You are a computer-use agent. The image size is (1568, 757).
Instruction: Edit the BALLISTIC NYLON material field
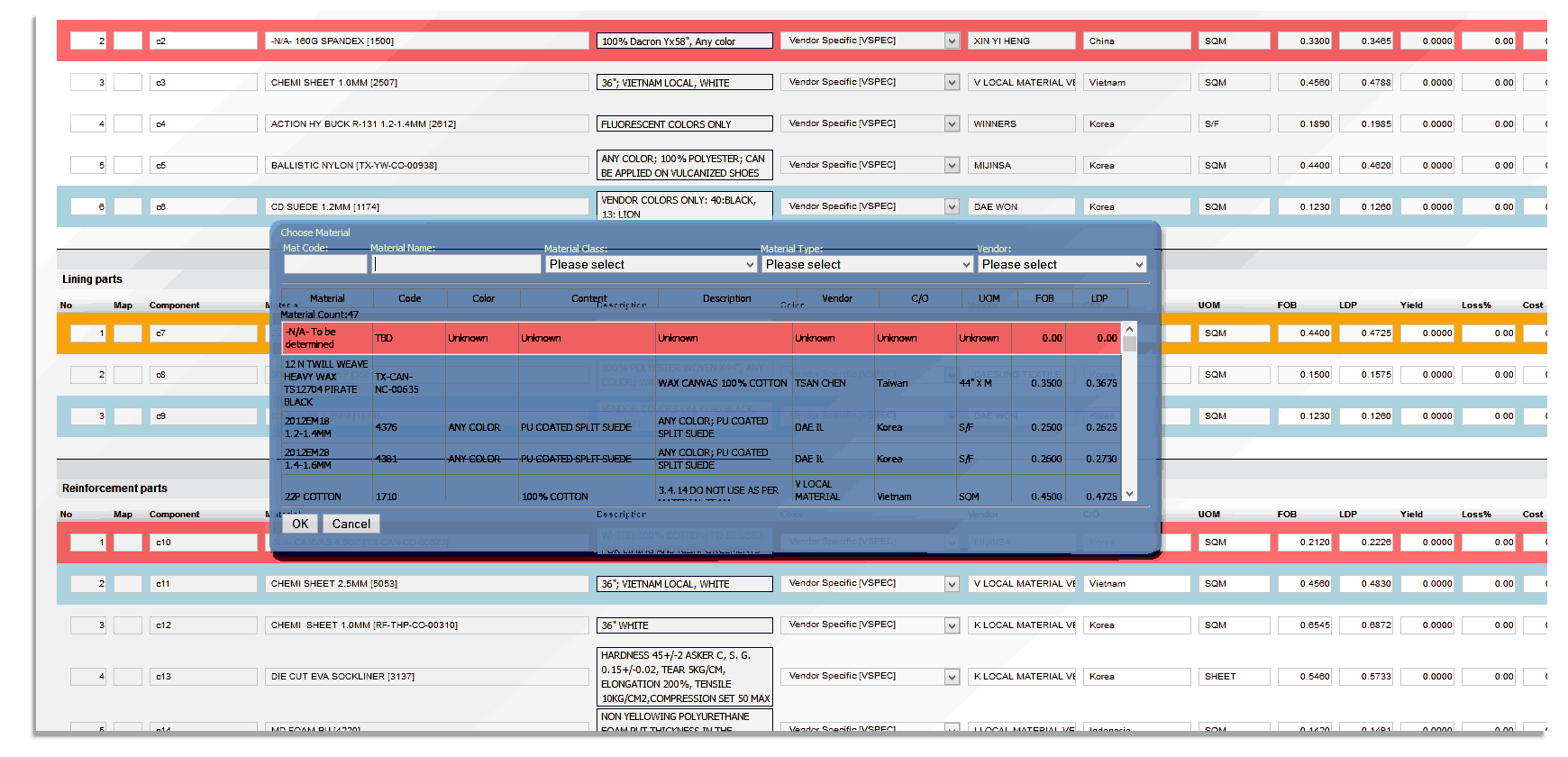tap(427, 165)
